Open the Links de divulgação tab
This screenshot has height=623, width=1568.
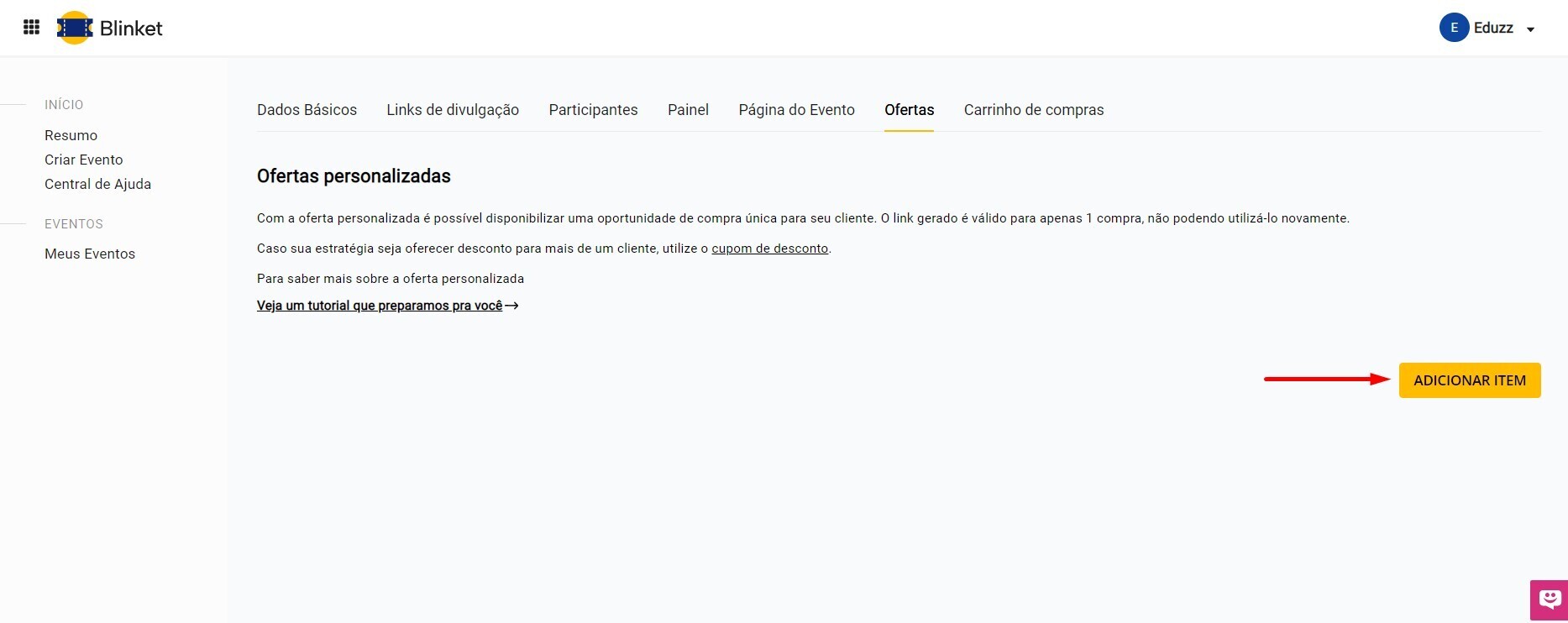click(x=453, y=110)
